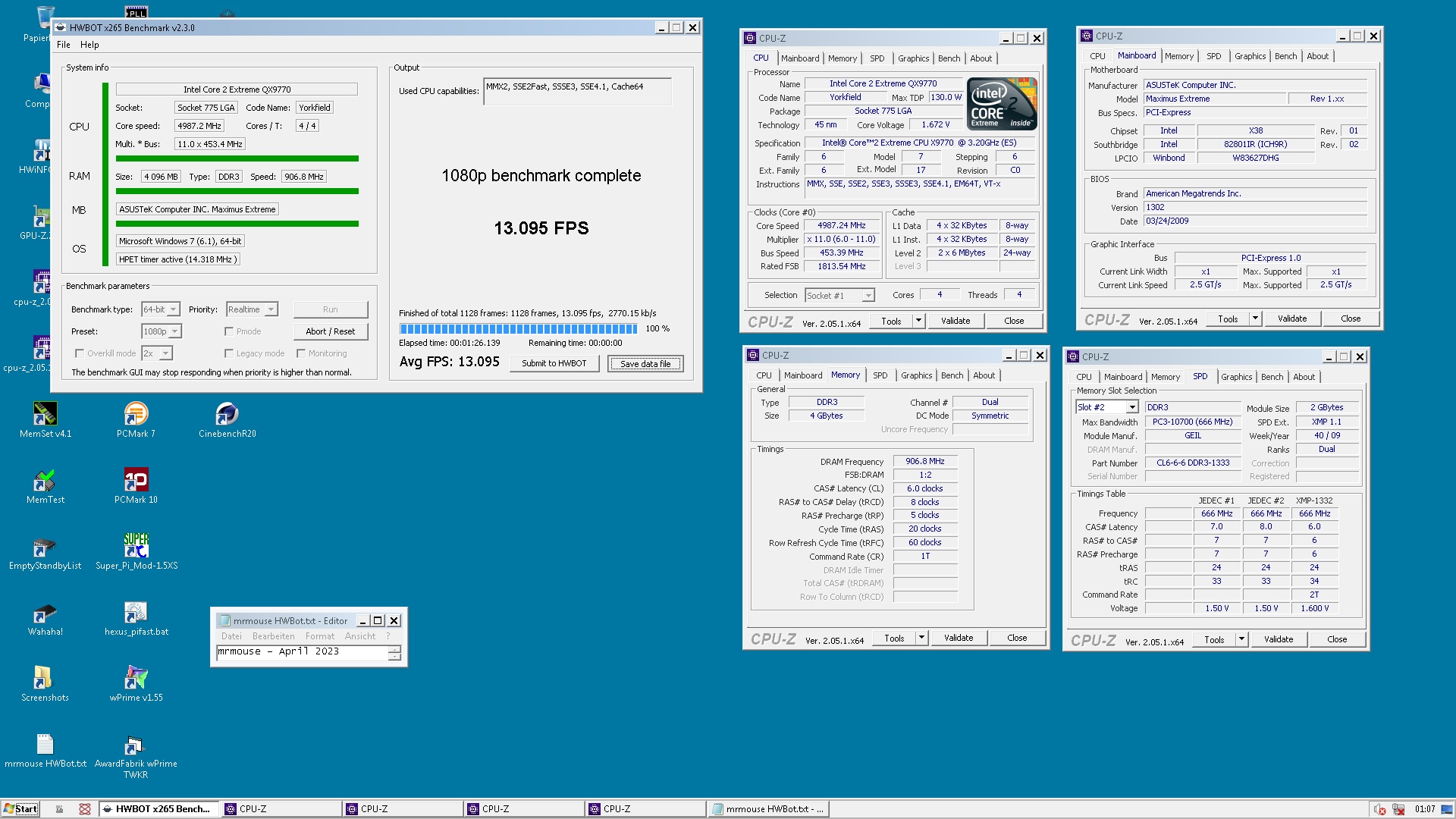Click the benchmark progress bar at 100 %
The width and height of the screenshot is (1456, 819).
pos(519,328)
